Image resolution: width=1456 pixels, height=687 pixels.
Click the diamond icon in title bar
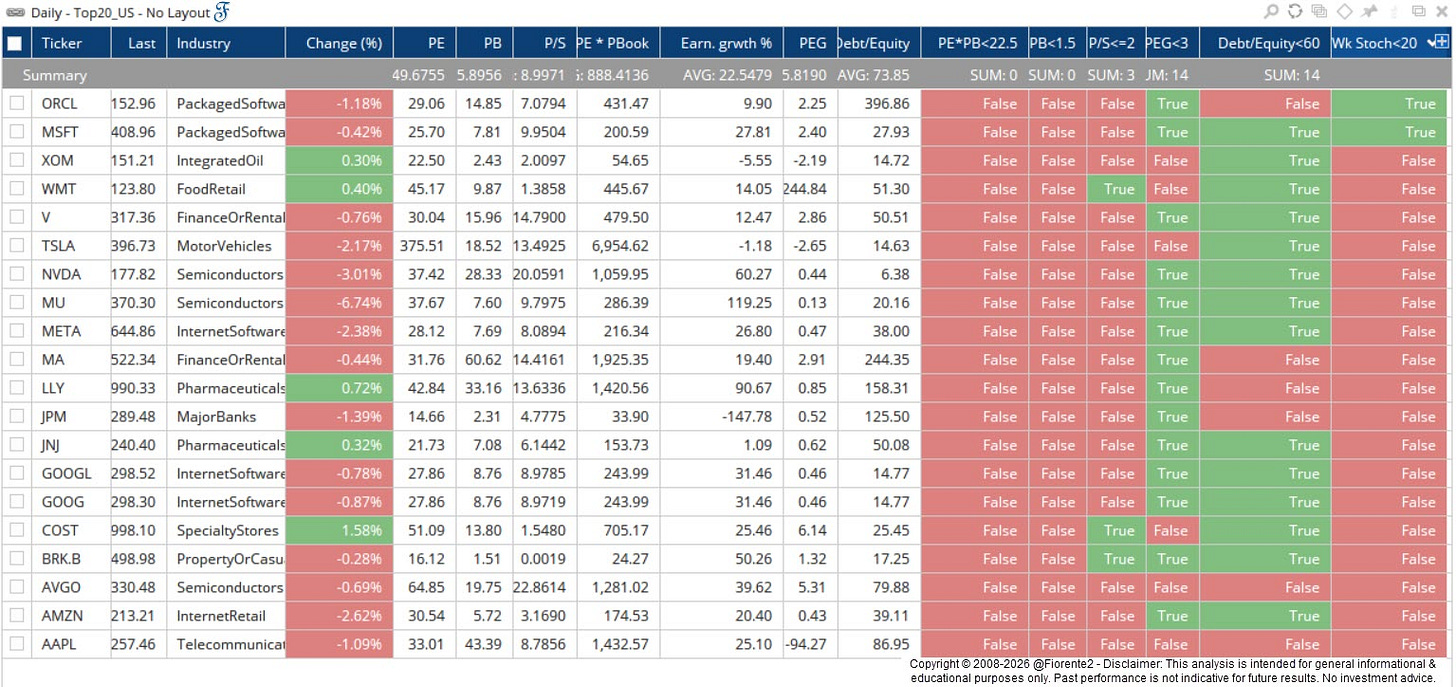tap(1344, 12)
